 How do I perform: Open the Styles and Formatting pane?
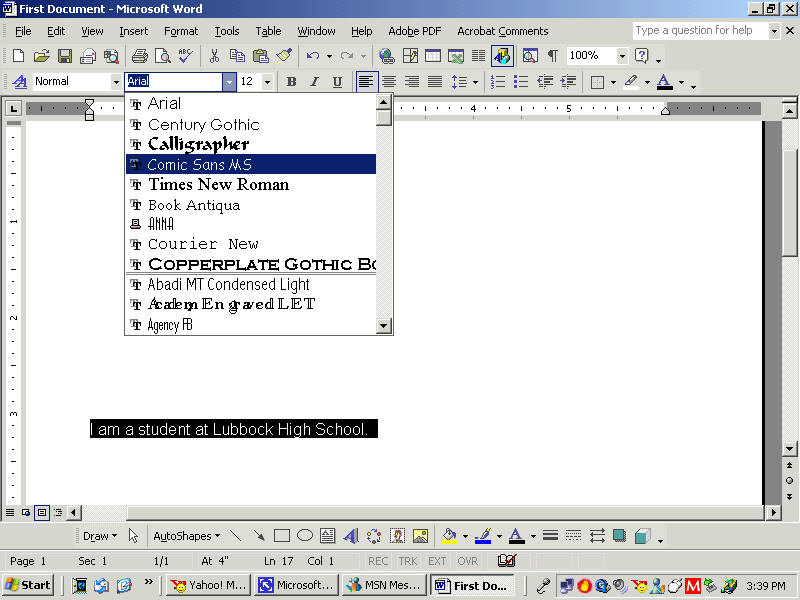point(19,82)
